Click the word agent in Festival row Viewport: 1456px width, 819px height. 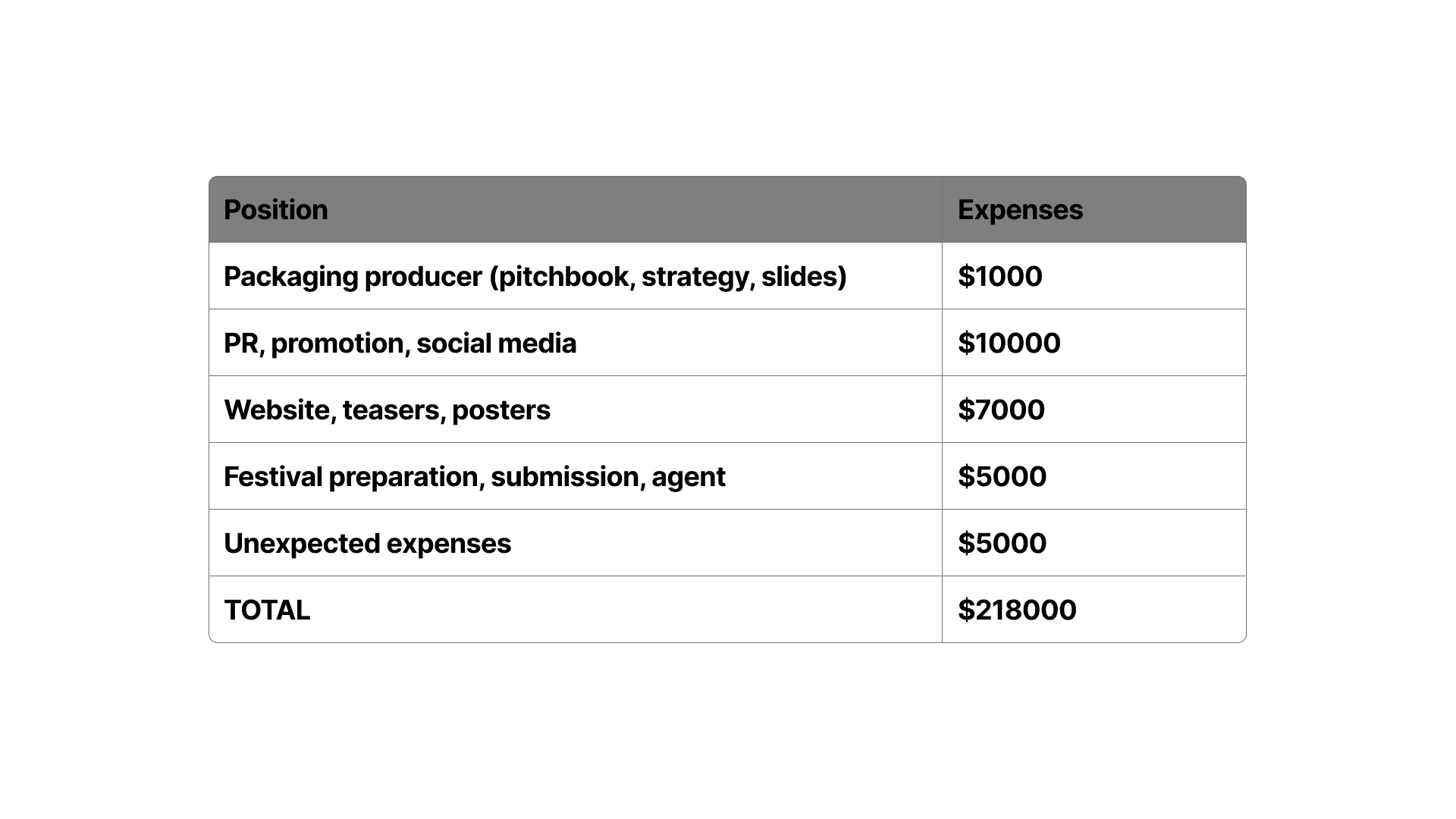coord(688,477)
